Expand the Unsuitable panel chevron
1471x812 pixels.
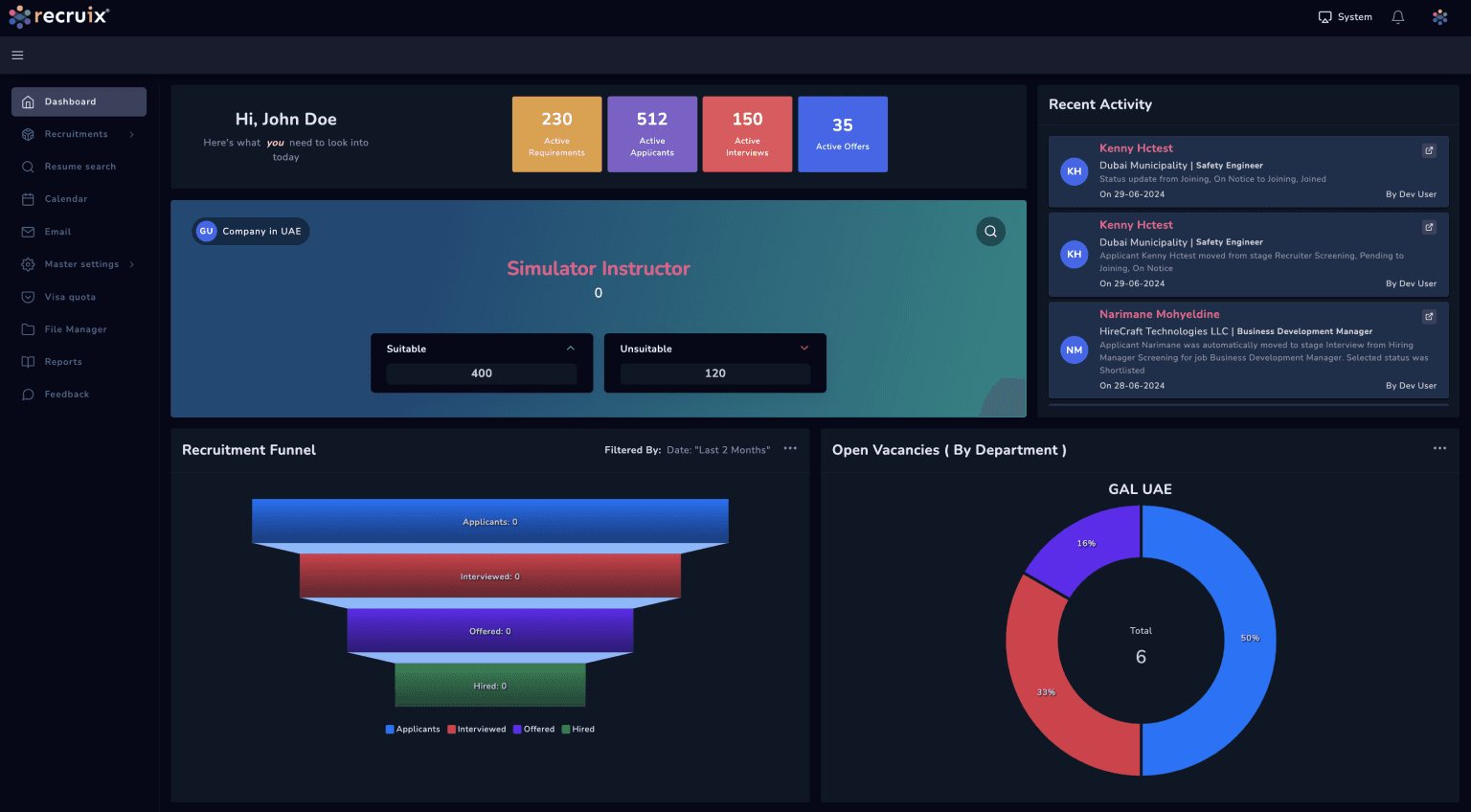click(804, 349)
